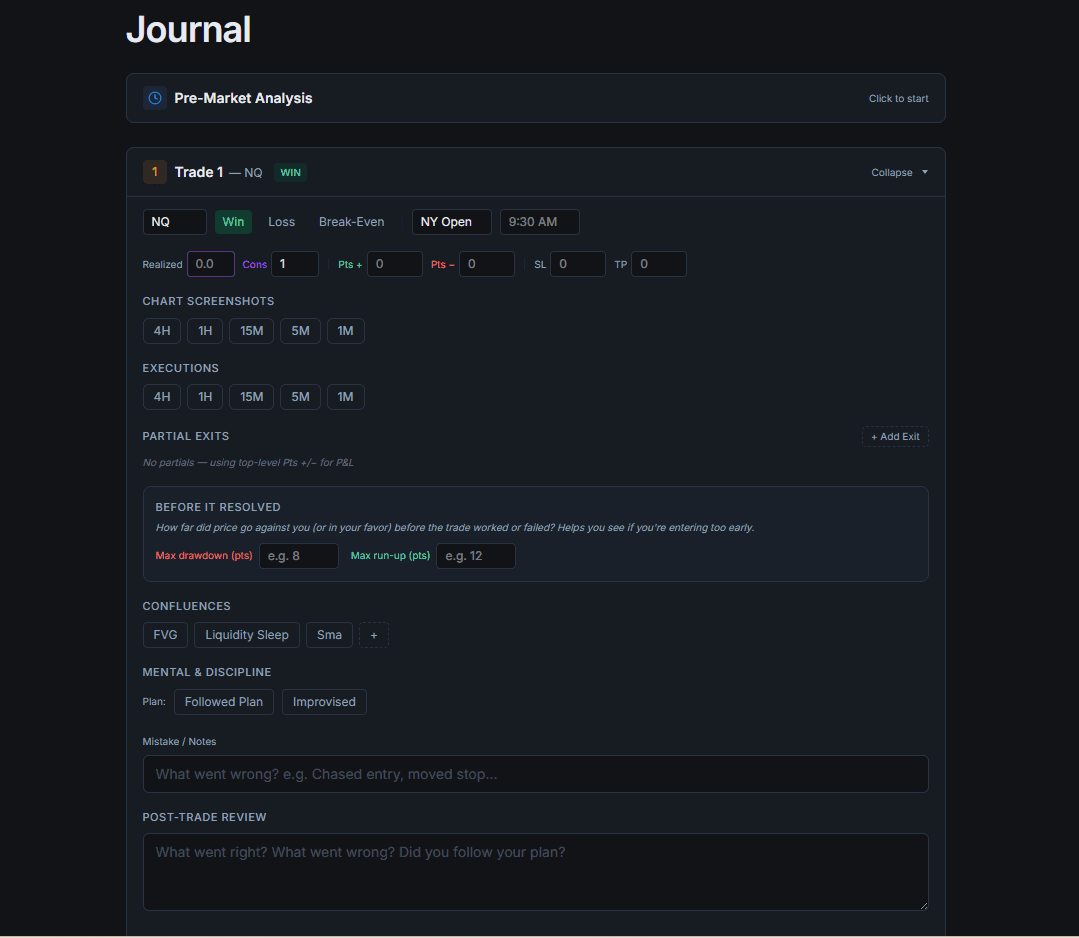Viewport: 1079px width, 938px height.
Task: Select the FVG confluence tag
Action: tap(164, 634)
